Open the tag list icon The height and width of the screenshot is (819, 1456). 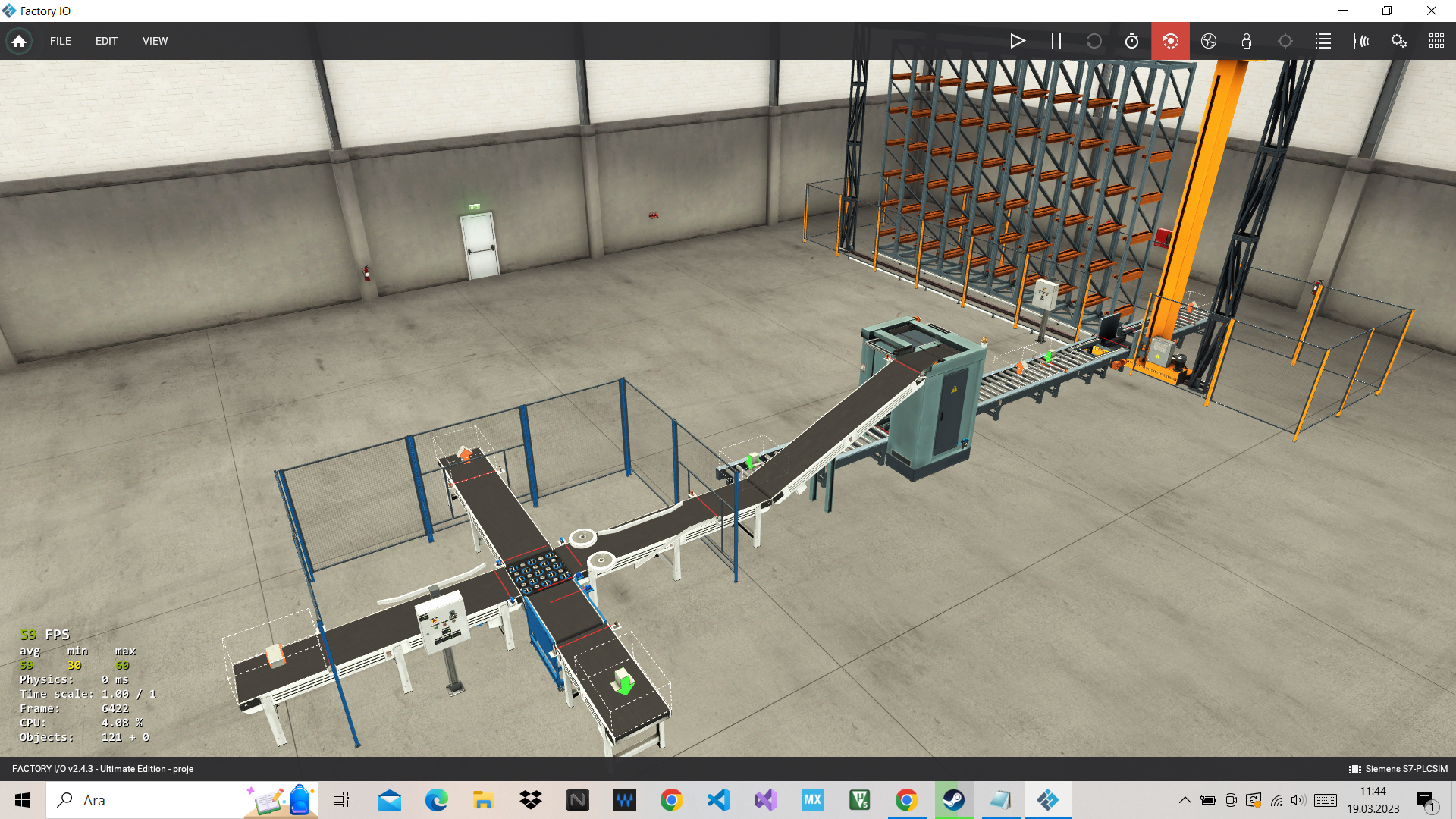(1323, 41)
